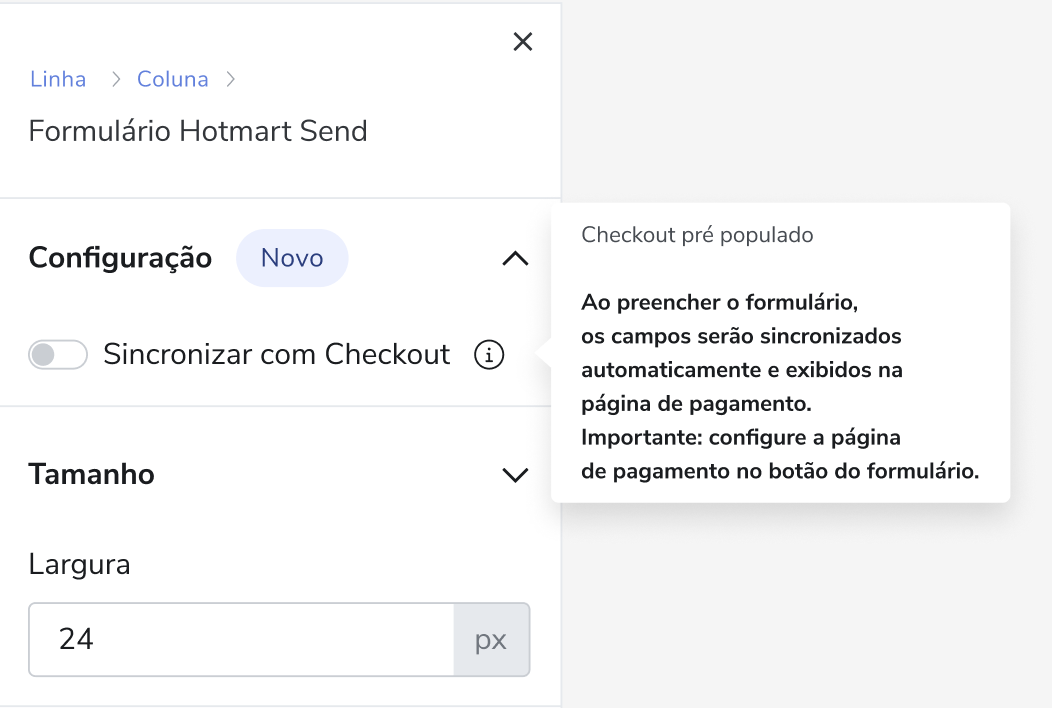This screenshot has height=708, width=1052.
Task: Click the info icon beside Sincronizar com Checkout
Action: point(489,354)
